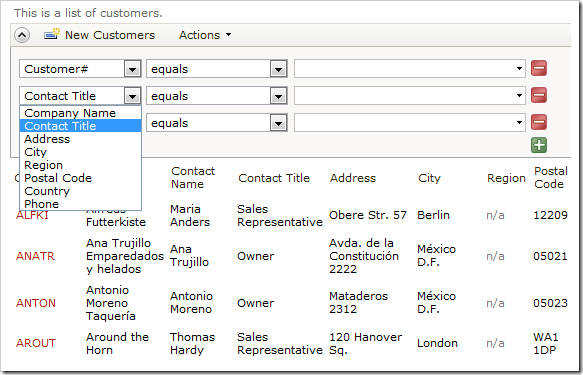
Task: Open value dropdown for Customer# filter
Action: pyautogui.click(x=519, y=68)
